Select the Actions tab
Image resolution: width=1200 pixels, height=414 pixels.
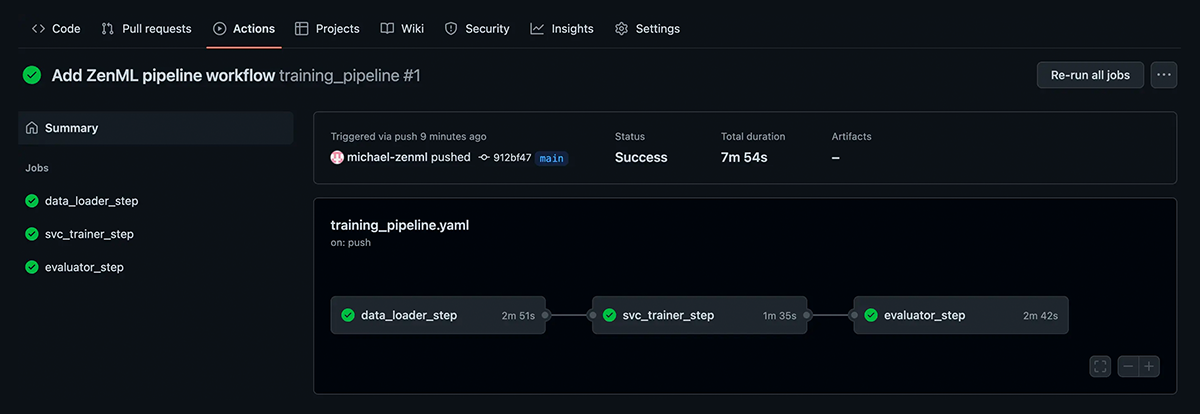pyautogui.click(x=244, y=29)
